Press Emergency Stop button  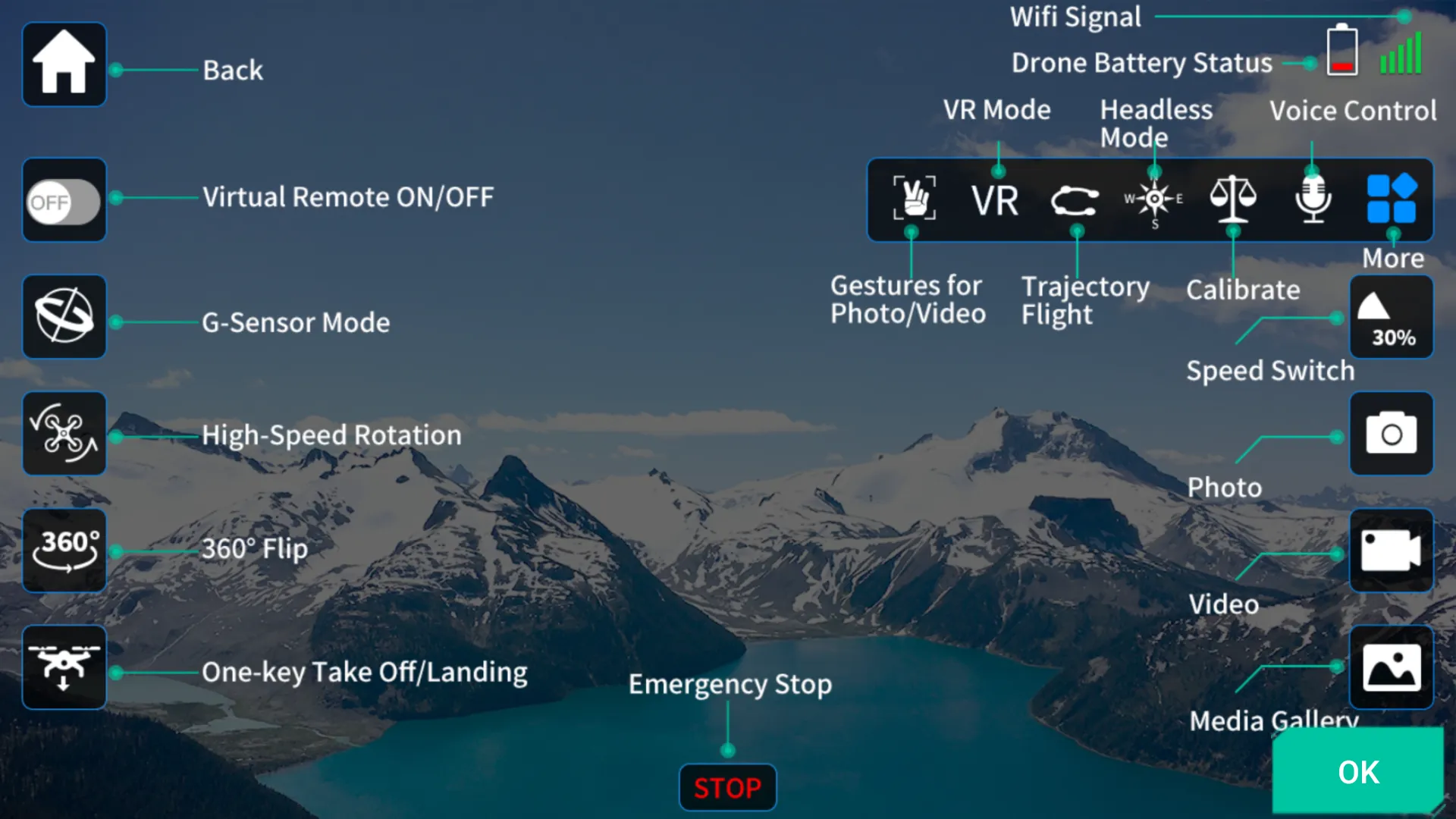(728, 788)
